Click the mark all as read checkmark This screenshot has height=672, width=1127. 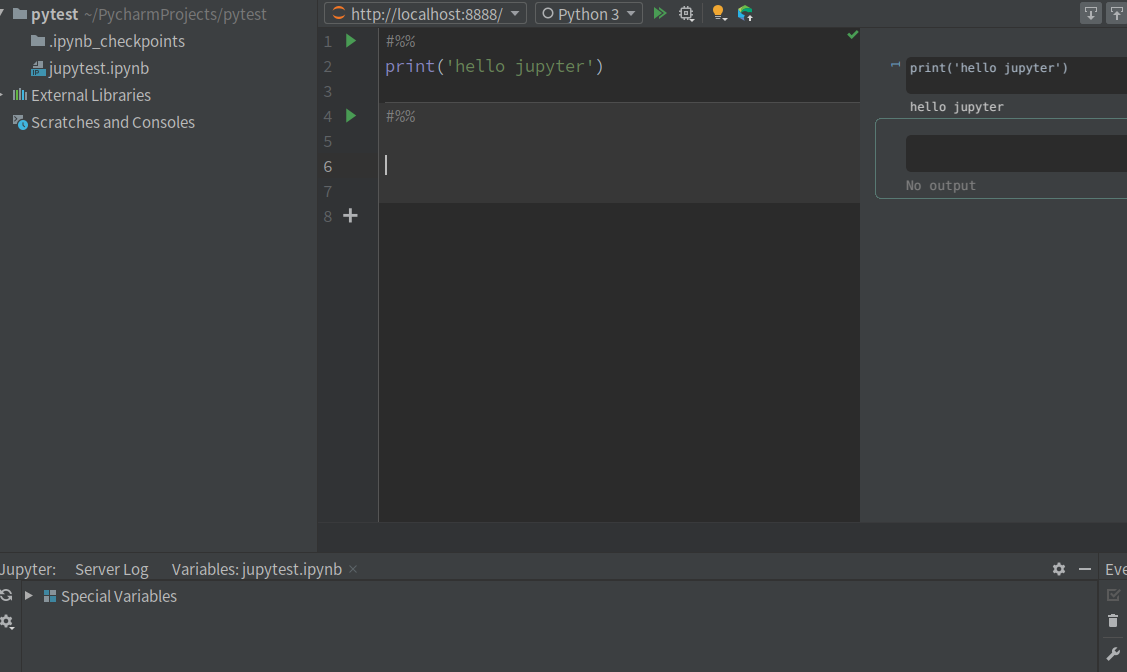click(1113, 595)
